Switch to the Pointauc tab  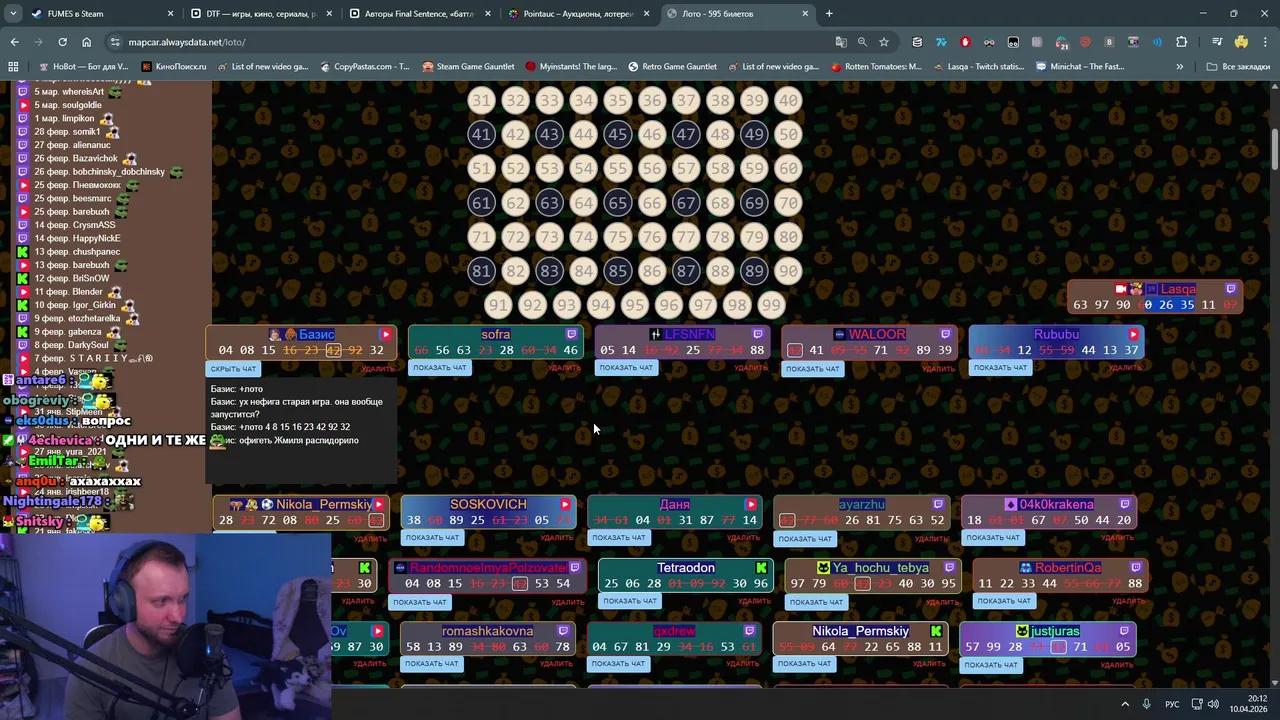click(x=578, y=14)
